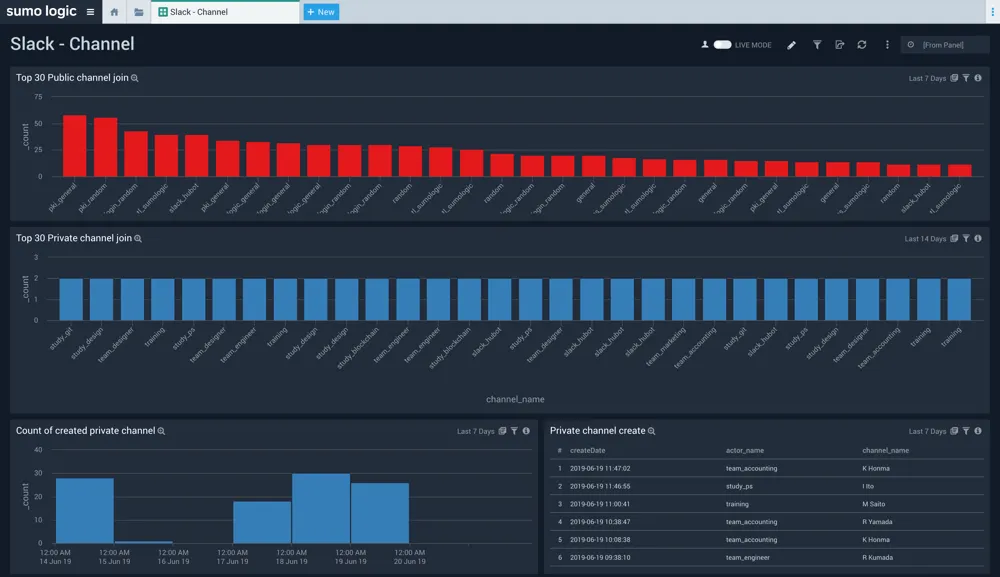Open the [From Panel] time range selector
The image size is (1000, 577).
(x=945, y=45)
